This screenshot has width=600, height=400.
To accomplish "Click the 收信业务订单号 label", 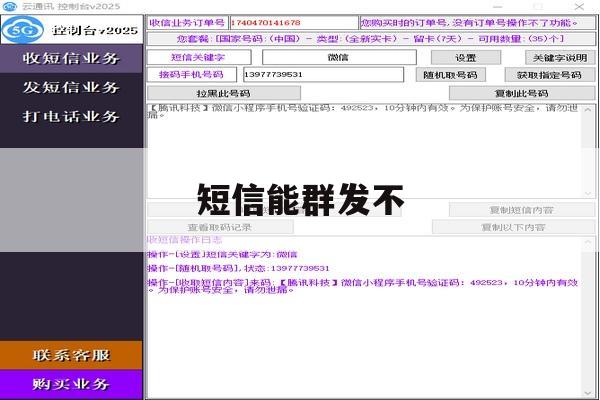I will tap(187, 23).
